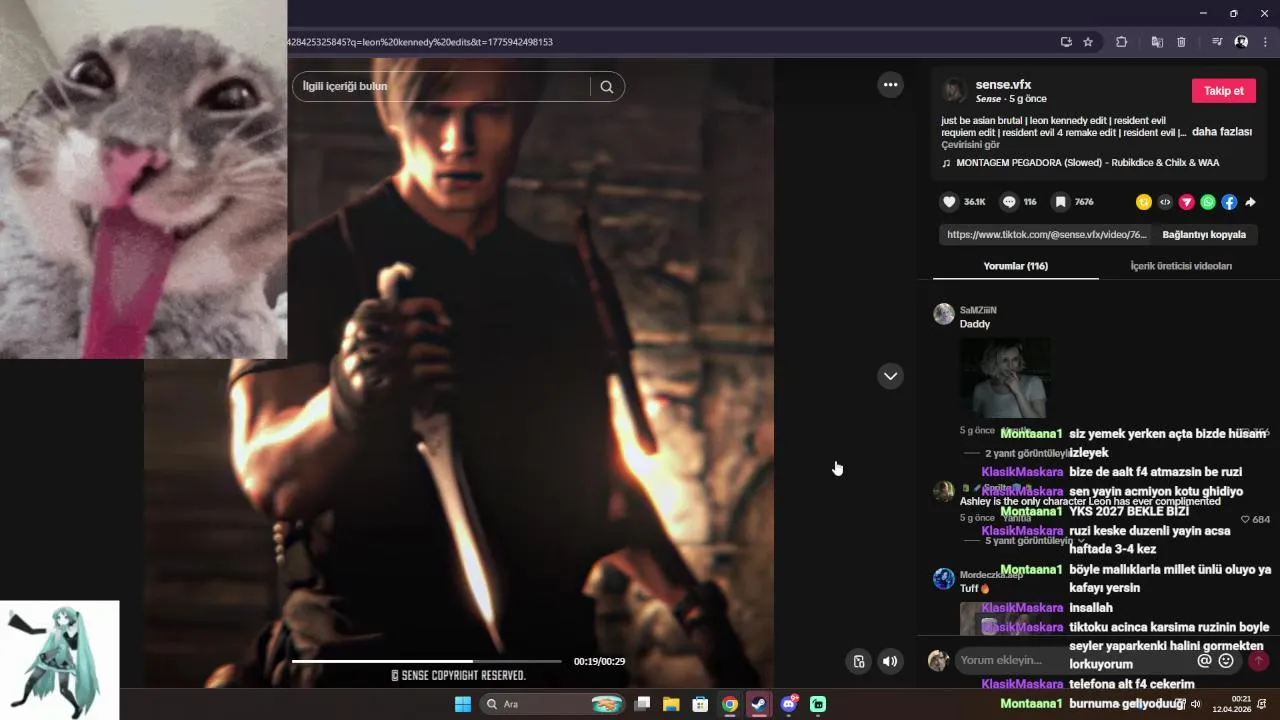
Task: See the translation via Çevirisini gör
Action: [x=970, y=145]
